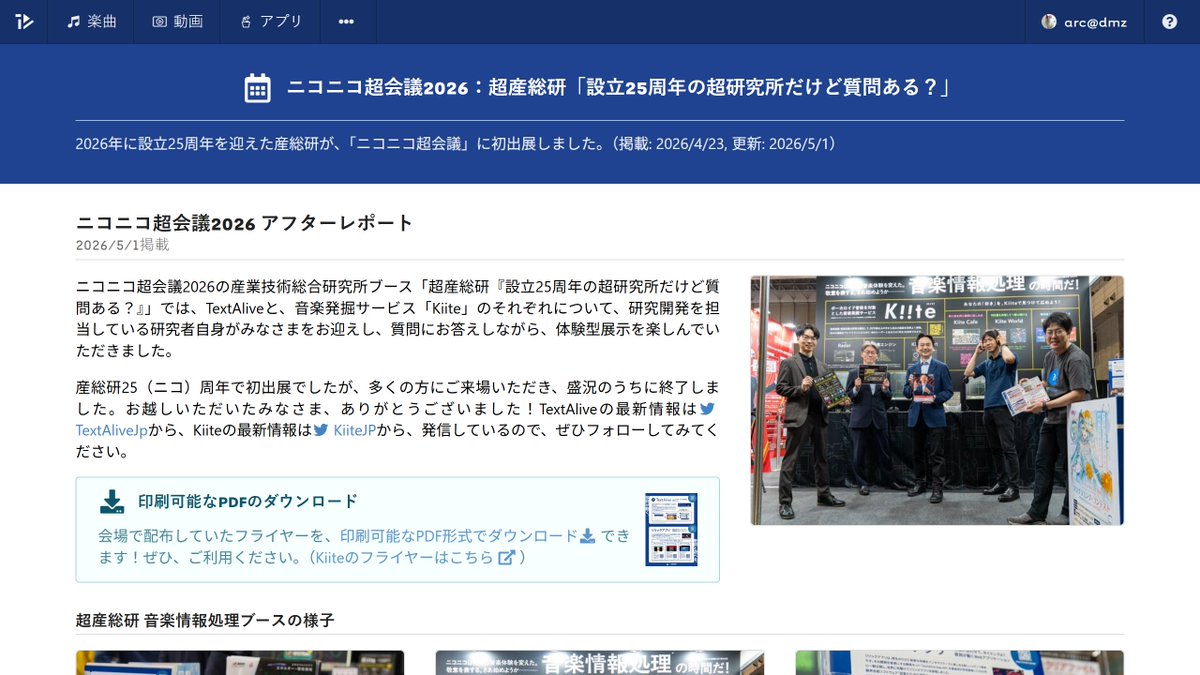Click the 2026/5/1掲載 date text
The image size is (1200, 675).
pos(123,244)
